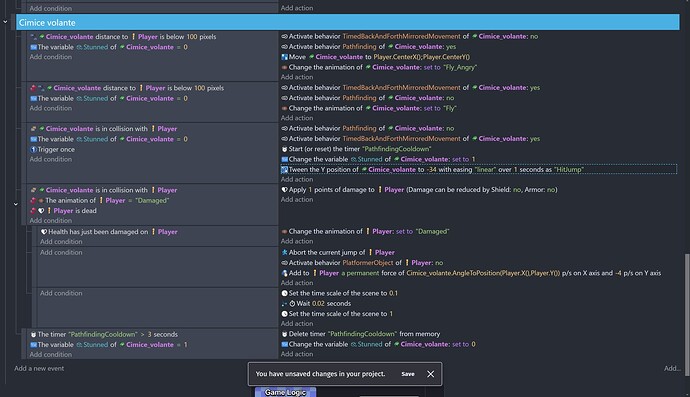Edit the 0.02 value in Wait action

[318, 304]
